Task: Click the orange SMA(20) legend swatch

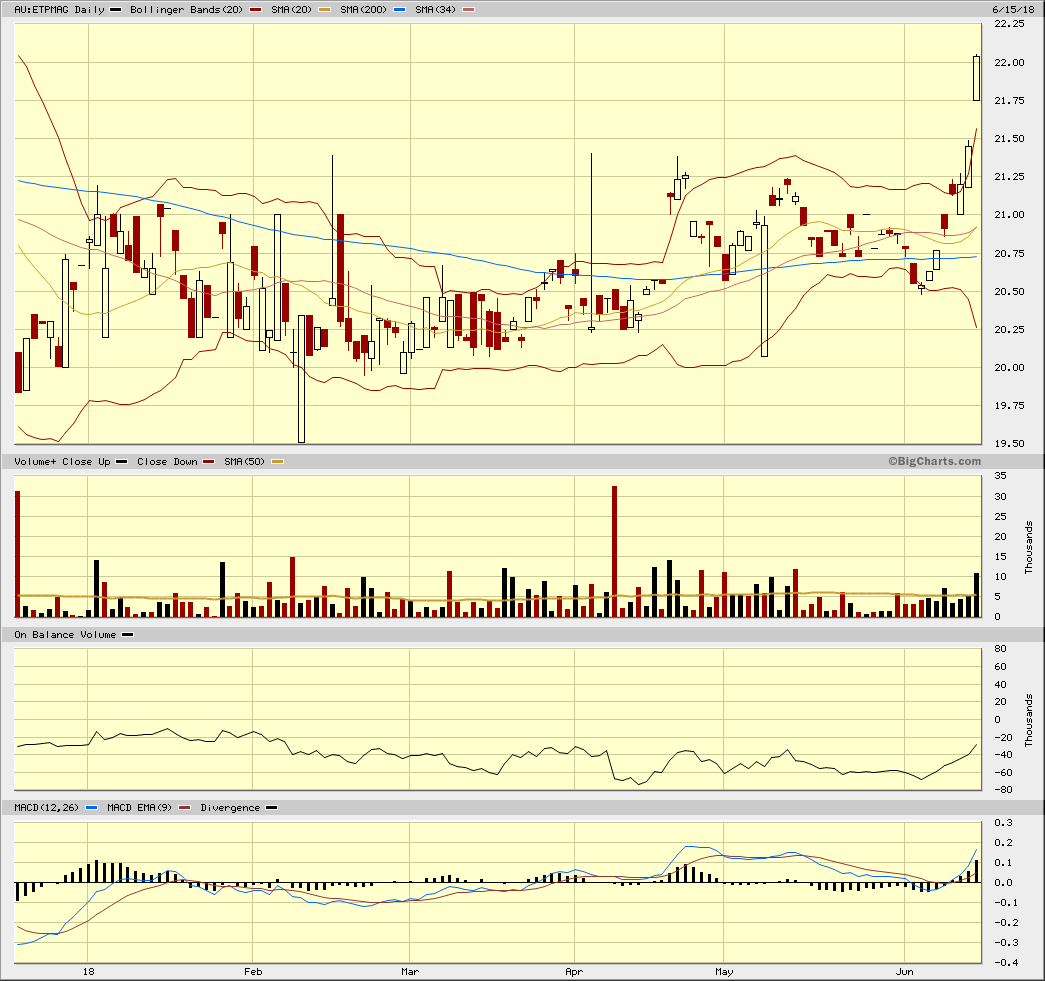Action: pyautogui.click(x=325, y=10)
